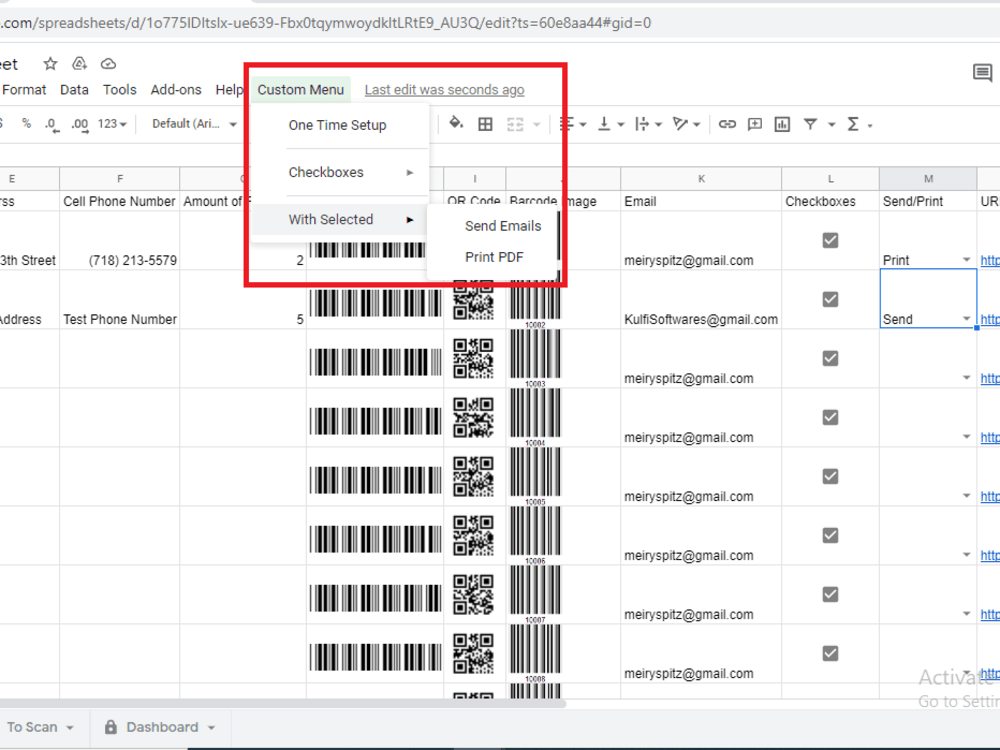Open Print cell dropdown arrow
This screenshot has width=1000, height=750.
(x=967, y=260)
